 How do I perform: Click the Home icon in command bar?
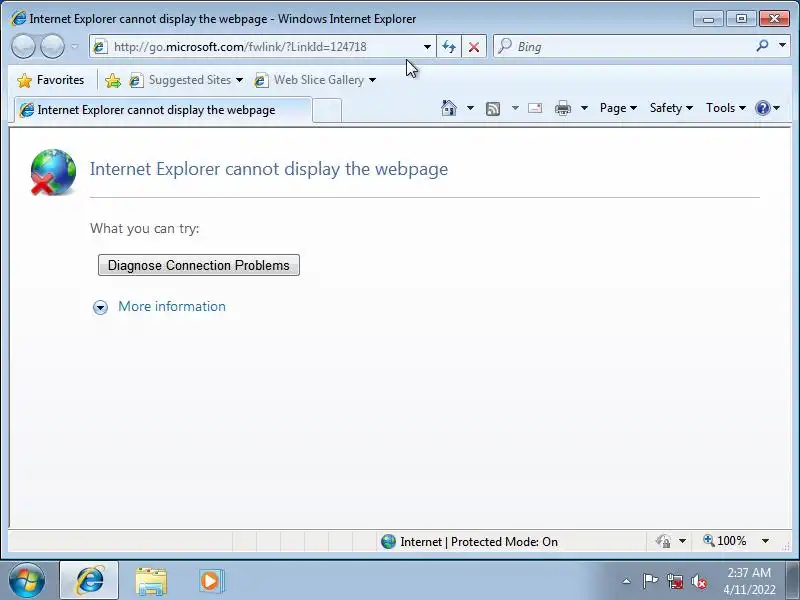pyautogui.click(x=448, y=108)
